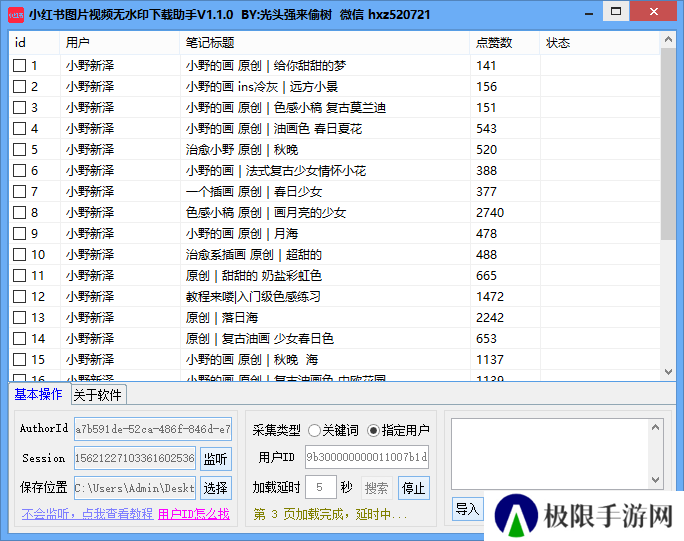Tick the checkbox for row 2
The image size is (684, 541).
[19, 87]
